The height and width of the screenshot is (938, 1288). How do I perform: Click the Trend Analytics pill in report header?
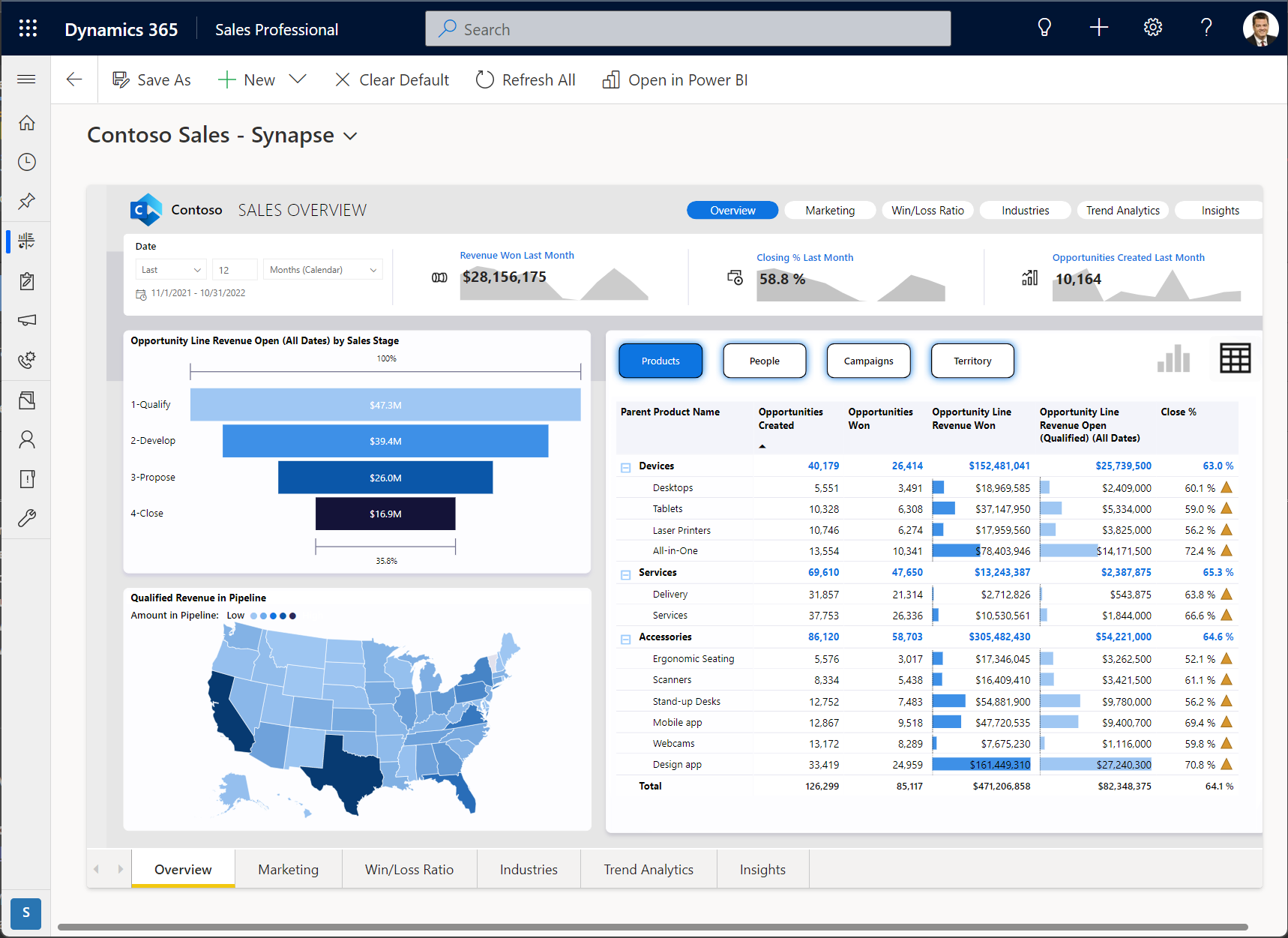[1122, 210]
